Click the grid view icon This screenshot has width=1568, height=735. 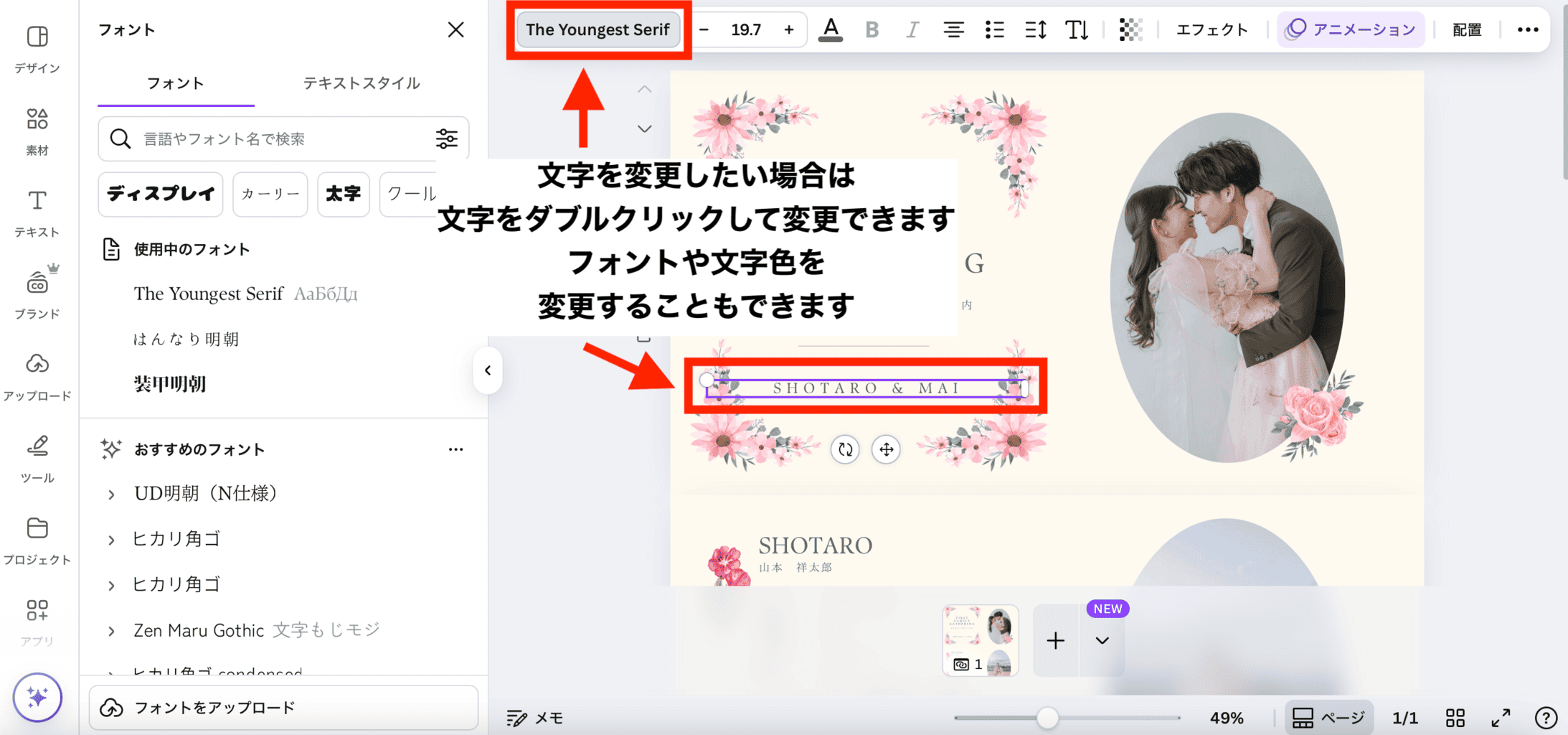1455,718
